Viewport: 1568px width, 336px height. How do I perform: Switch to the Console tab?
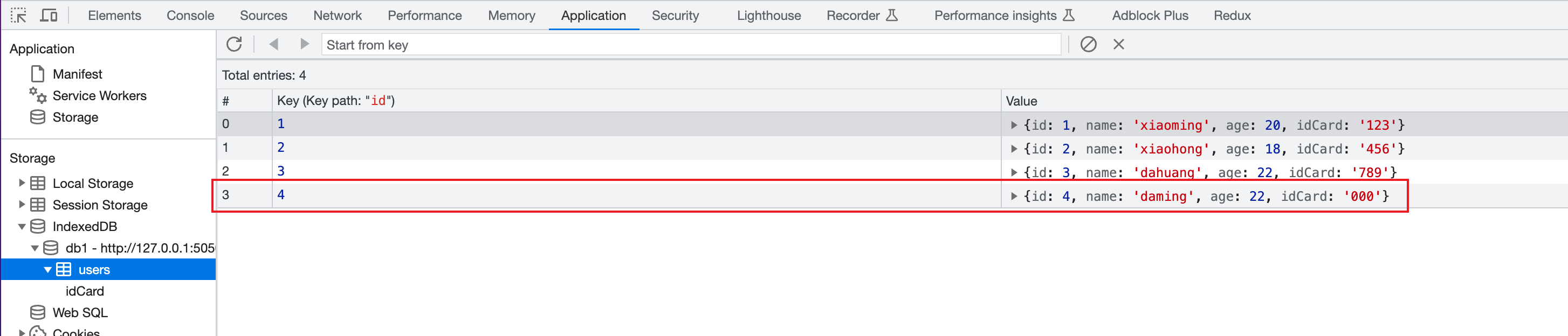pos(190,15)
